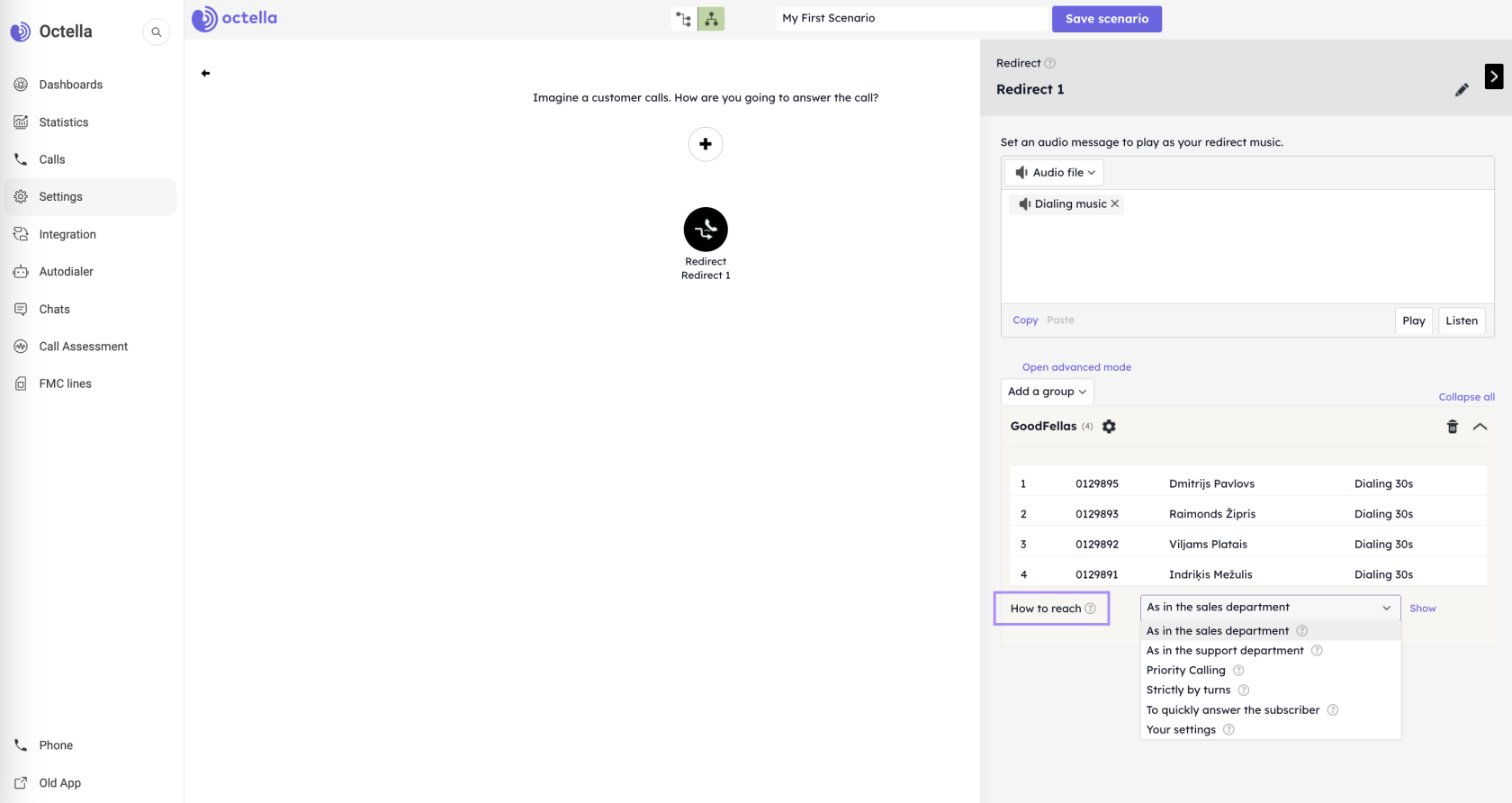The height and width of the screenshot is (803, 1512).
Task: Expand the Add a group dropdown
Action: point(1047,392)
